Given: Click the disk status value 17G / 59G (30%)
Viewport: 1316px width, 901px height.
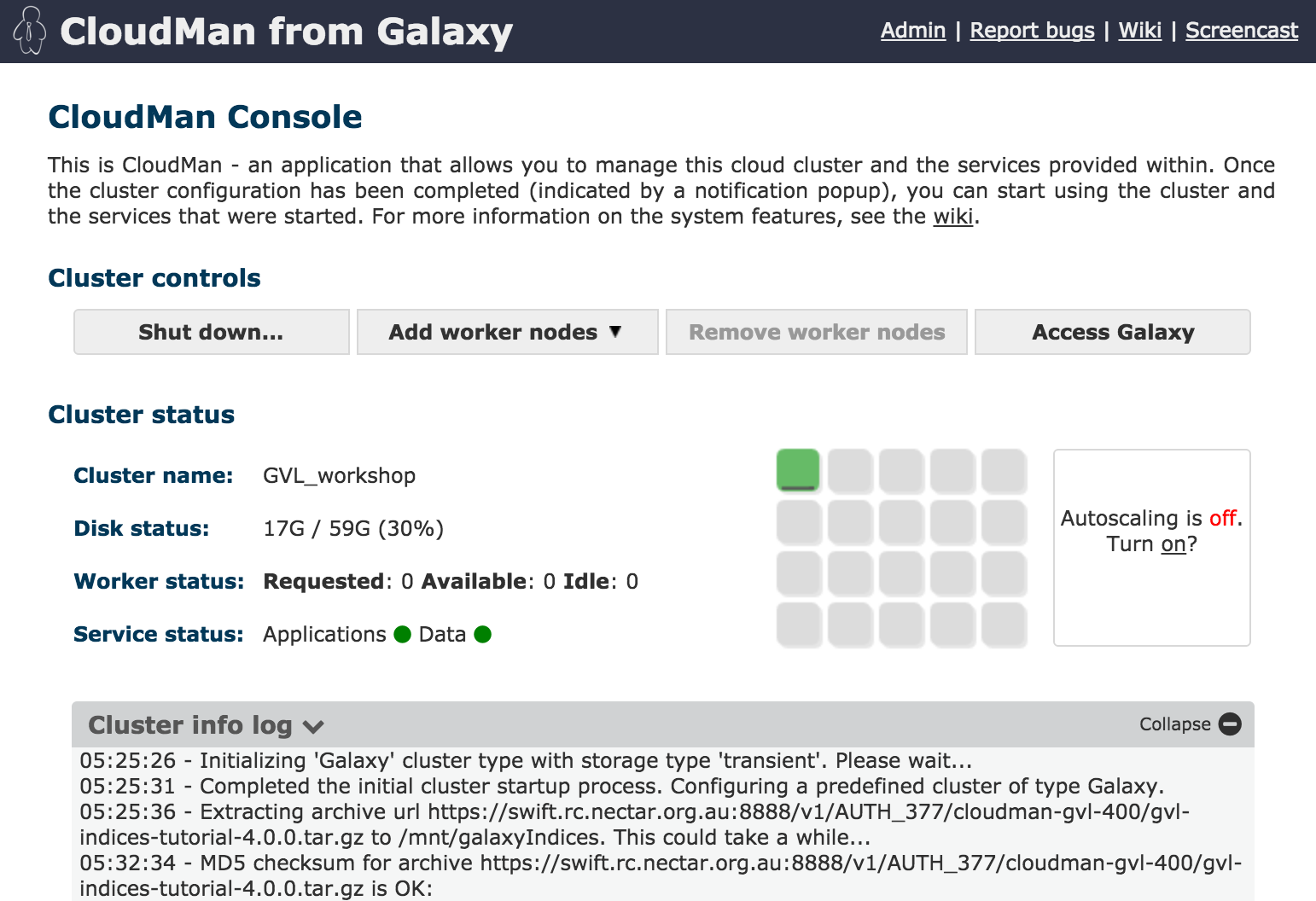Looking at the screenshot, I should pos(353,528).
